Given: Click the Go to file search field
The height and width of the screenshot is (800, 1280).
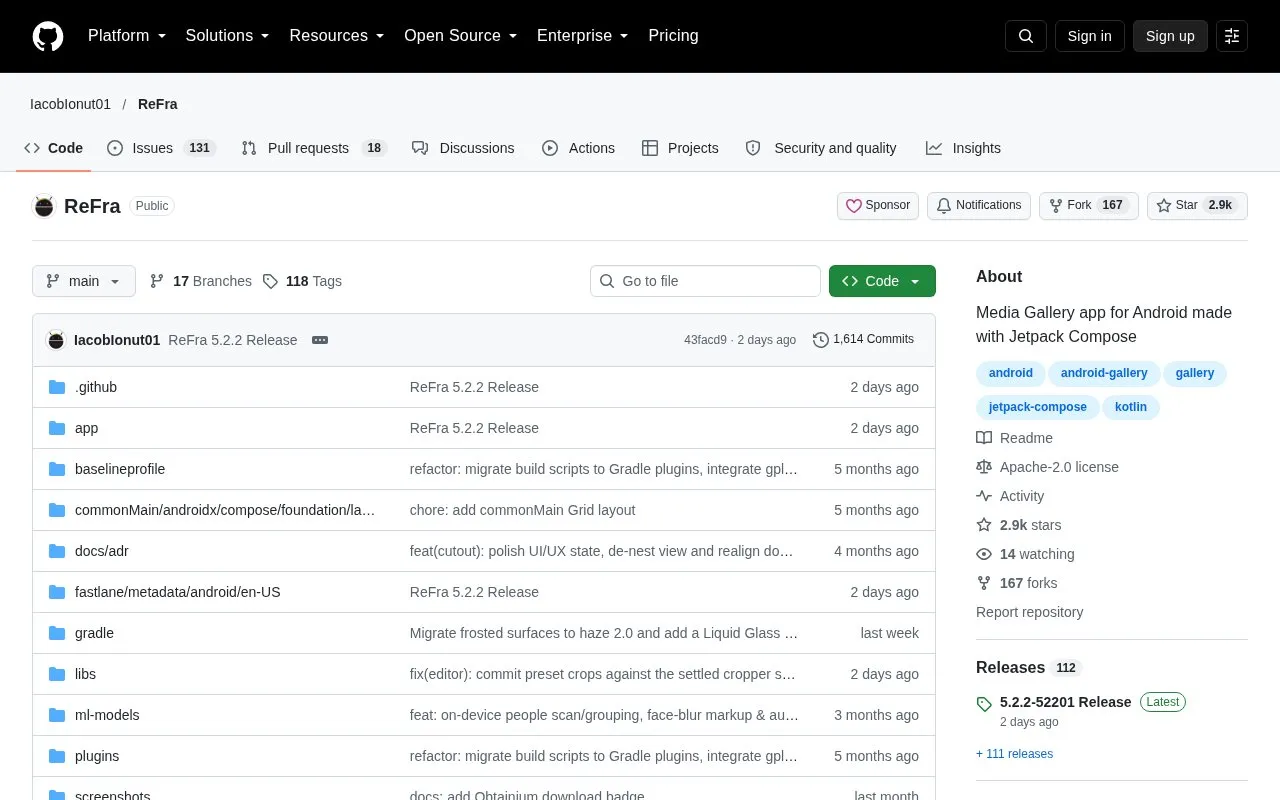Looking at the screenshot, I should 705,281.
